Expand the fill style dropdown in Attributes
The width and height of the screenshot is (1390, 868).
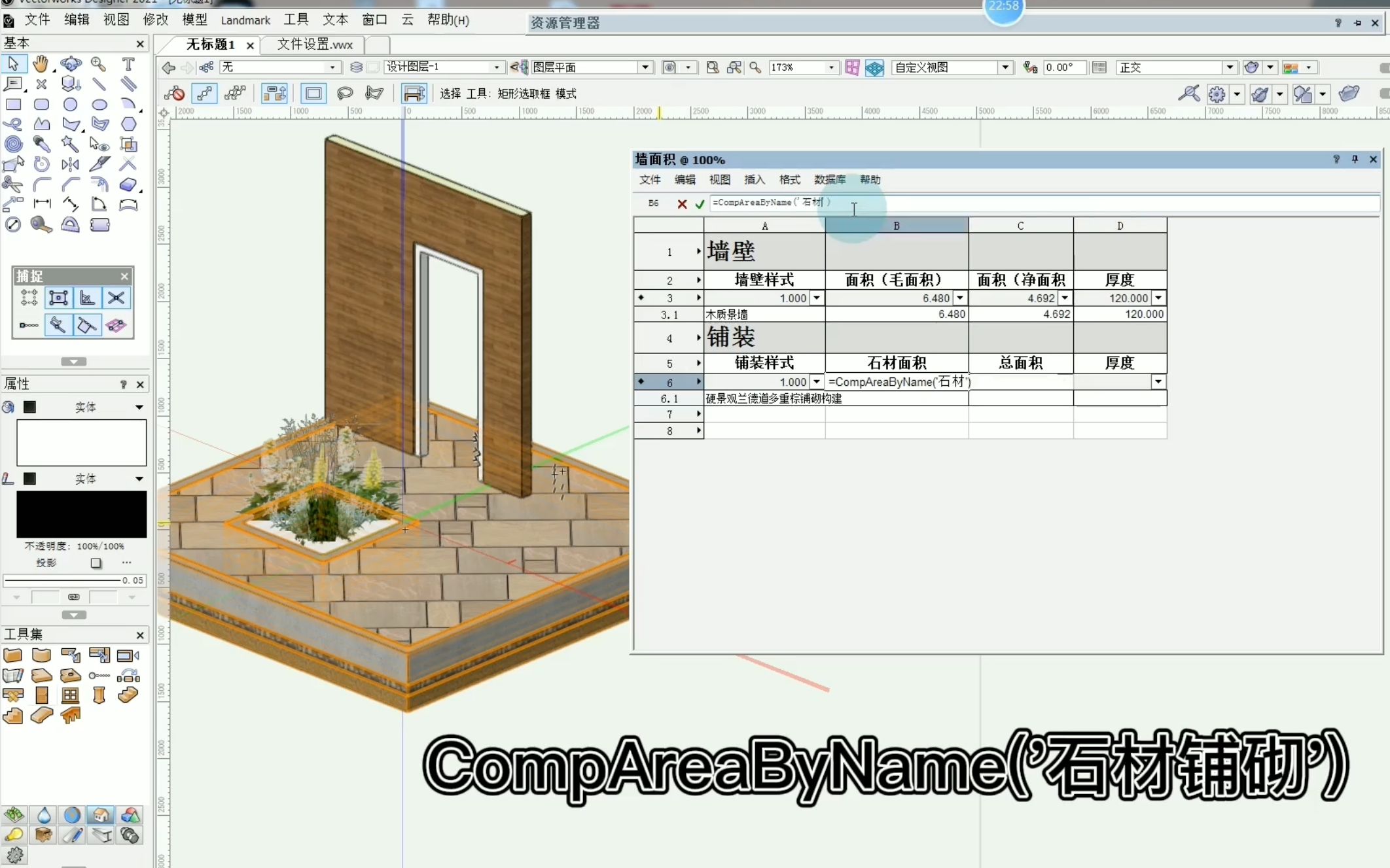point(139,408)
